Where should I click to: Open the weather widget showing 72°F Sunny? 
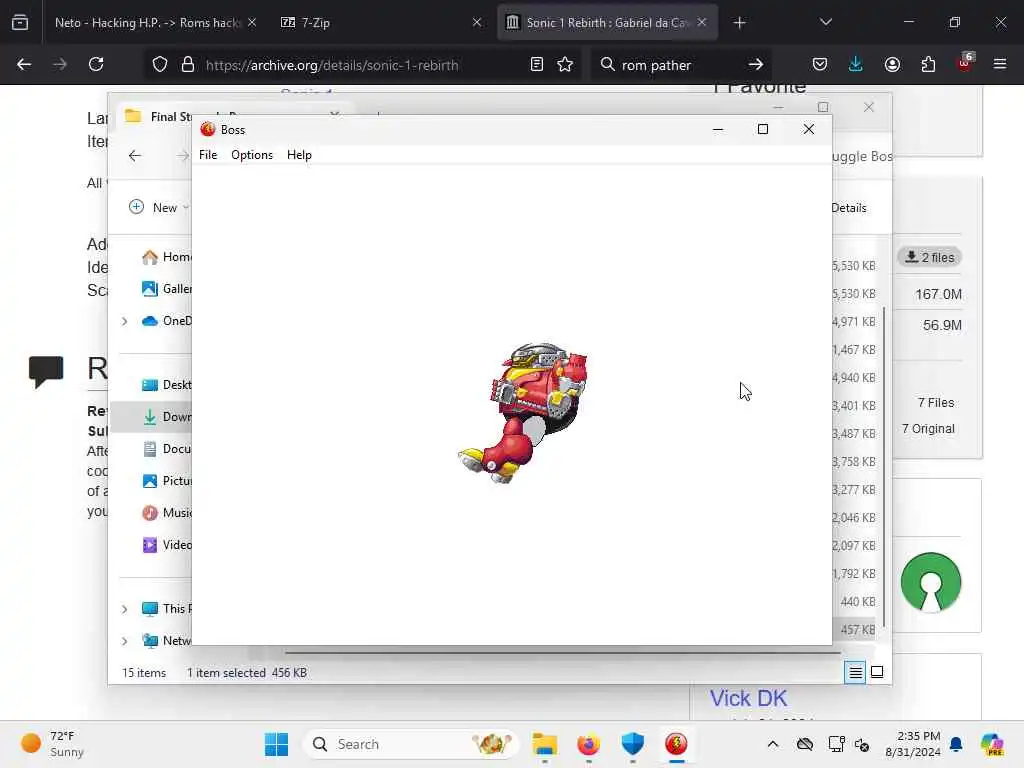(x=52, y=744)
